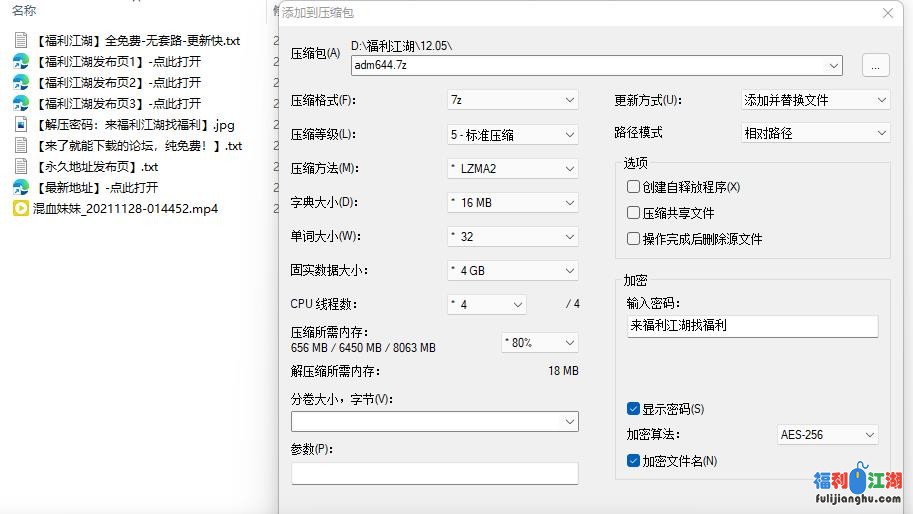Click the Edge icon for 最新地址 shortcut
The image size is (913, 514).
(20, 188)
